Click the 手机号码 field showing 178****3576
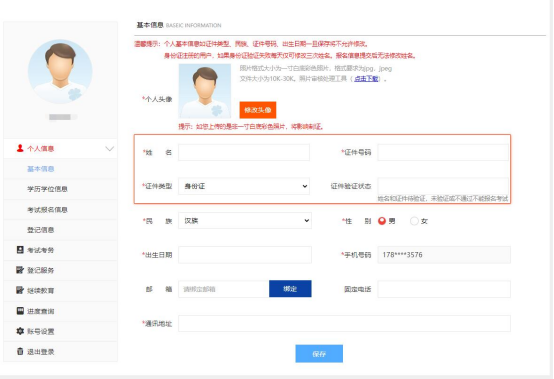Screen dimensions: 554x379 click(x=444, y=255)
